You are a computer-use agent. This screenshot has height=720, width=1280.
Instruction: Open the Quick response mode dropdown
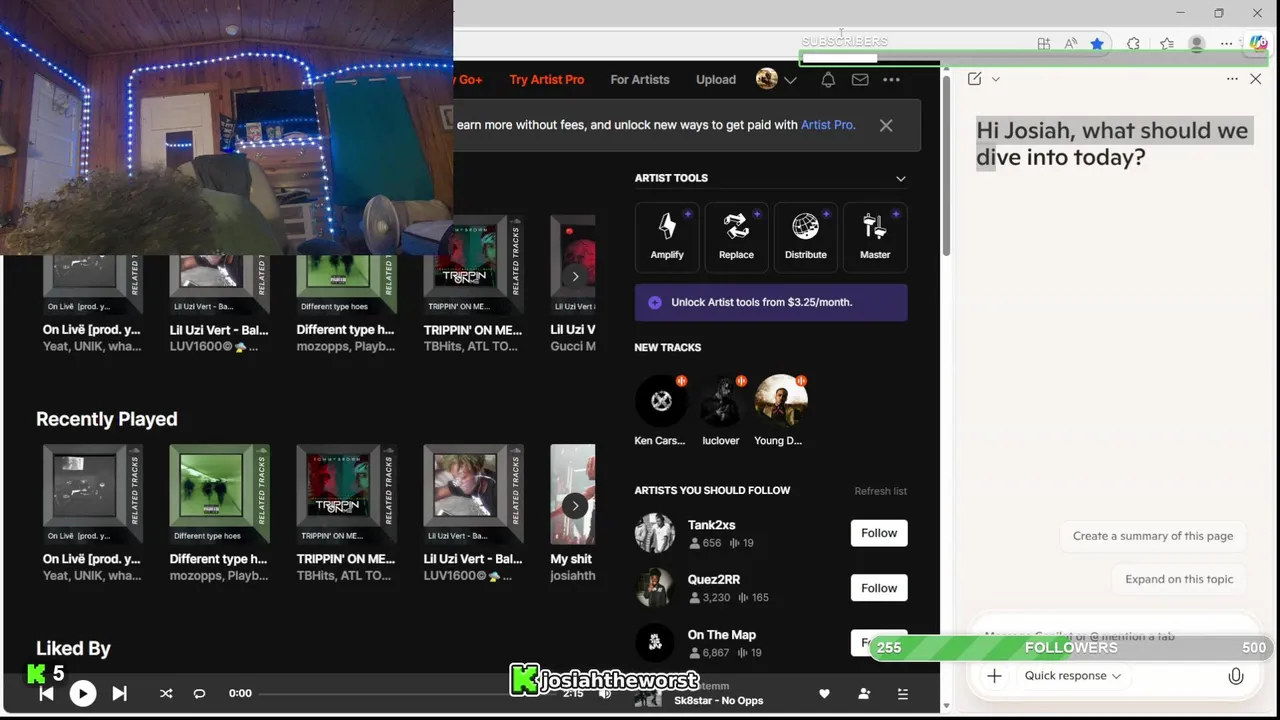point(1072,676)
